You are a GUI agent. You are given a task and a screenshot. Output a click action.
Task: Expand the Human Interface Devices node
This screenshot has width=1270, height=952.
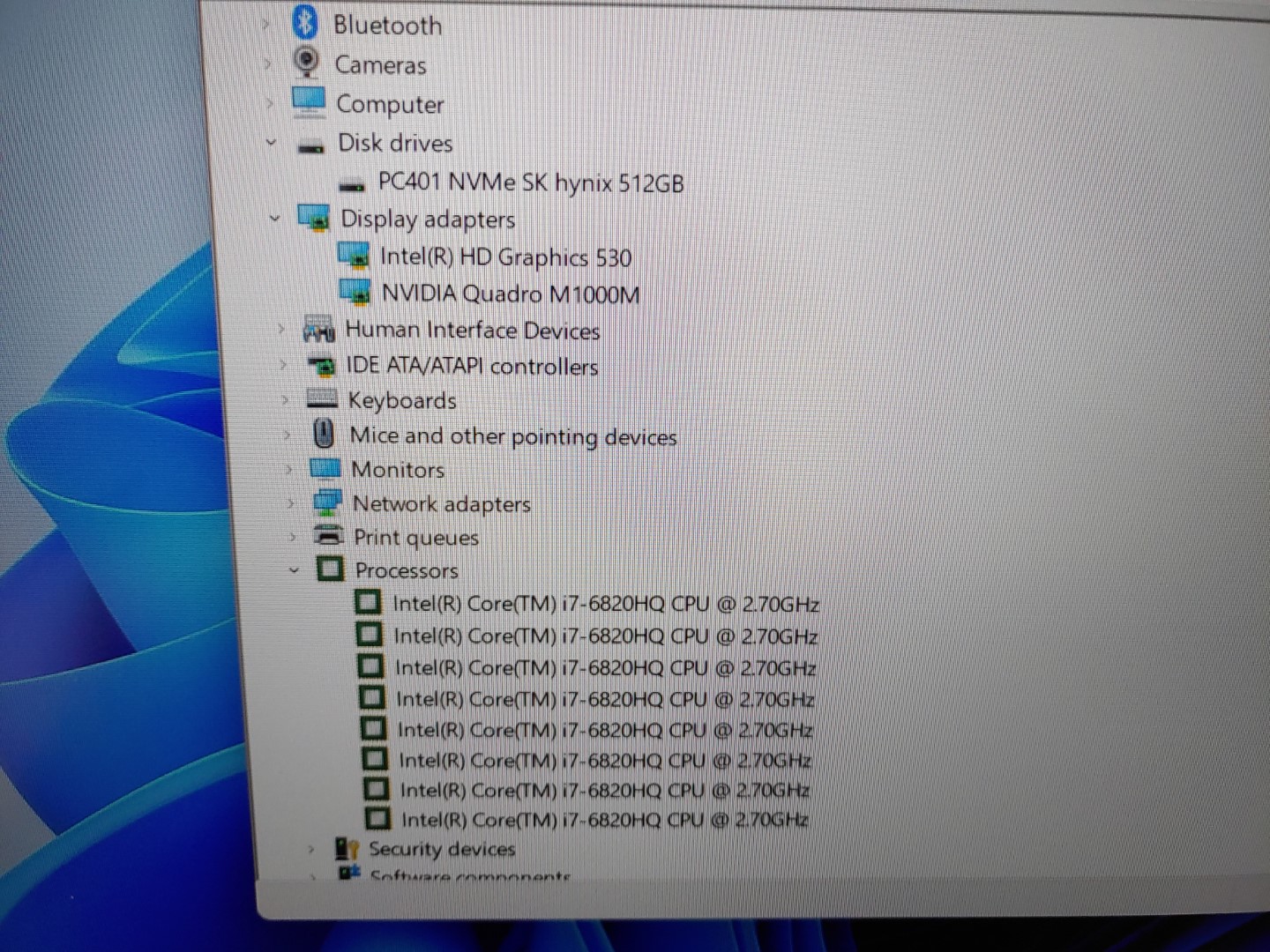point(280,329)
